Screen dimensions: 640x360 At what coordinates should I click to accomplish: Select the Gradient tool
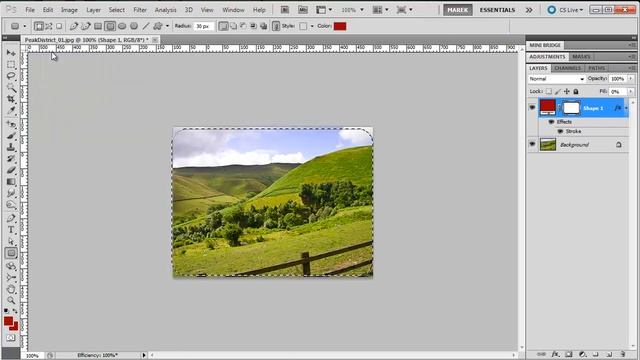pos(11,182)
